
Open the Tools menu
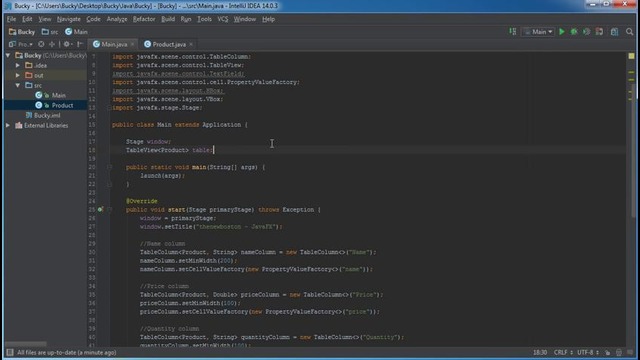pyautogui.click(x=204, y=19)
